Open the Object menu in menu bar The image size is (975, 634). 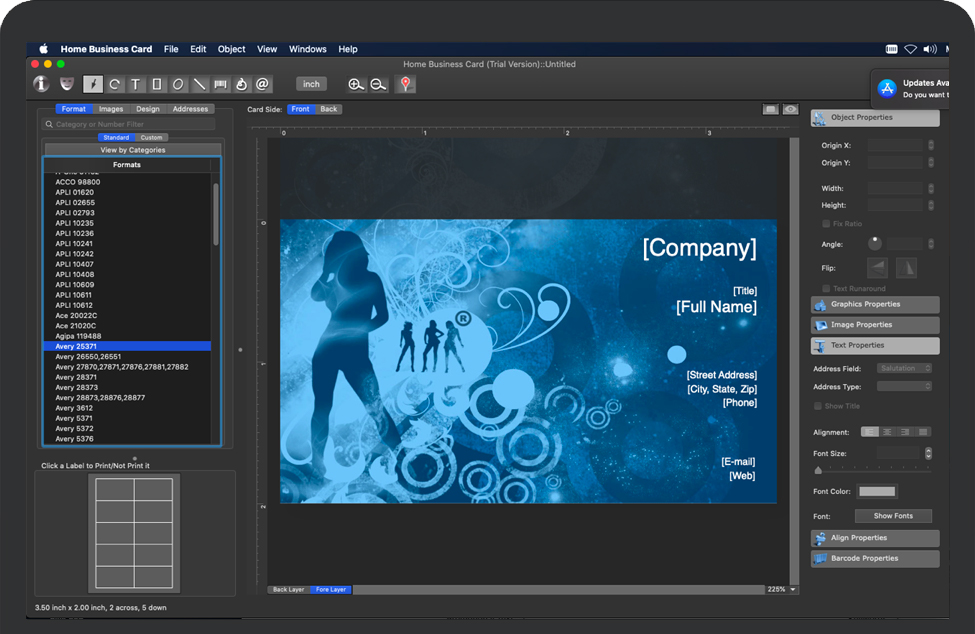pos(231,49)
